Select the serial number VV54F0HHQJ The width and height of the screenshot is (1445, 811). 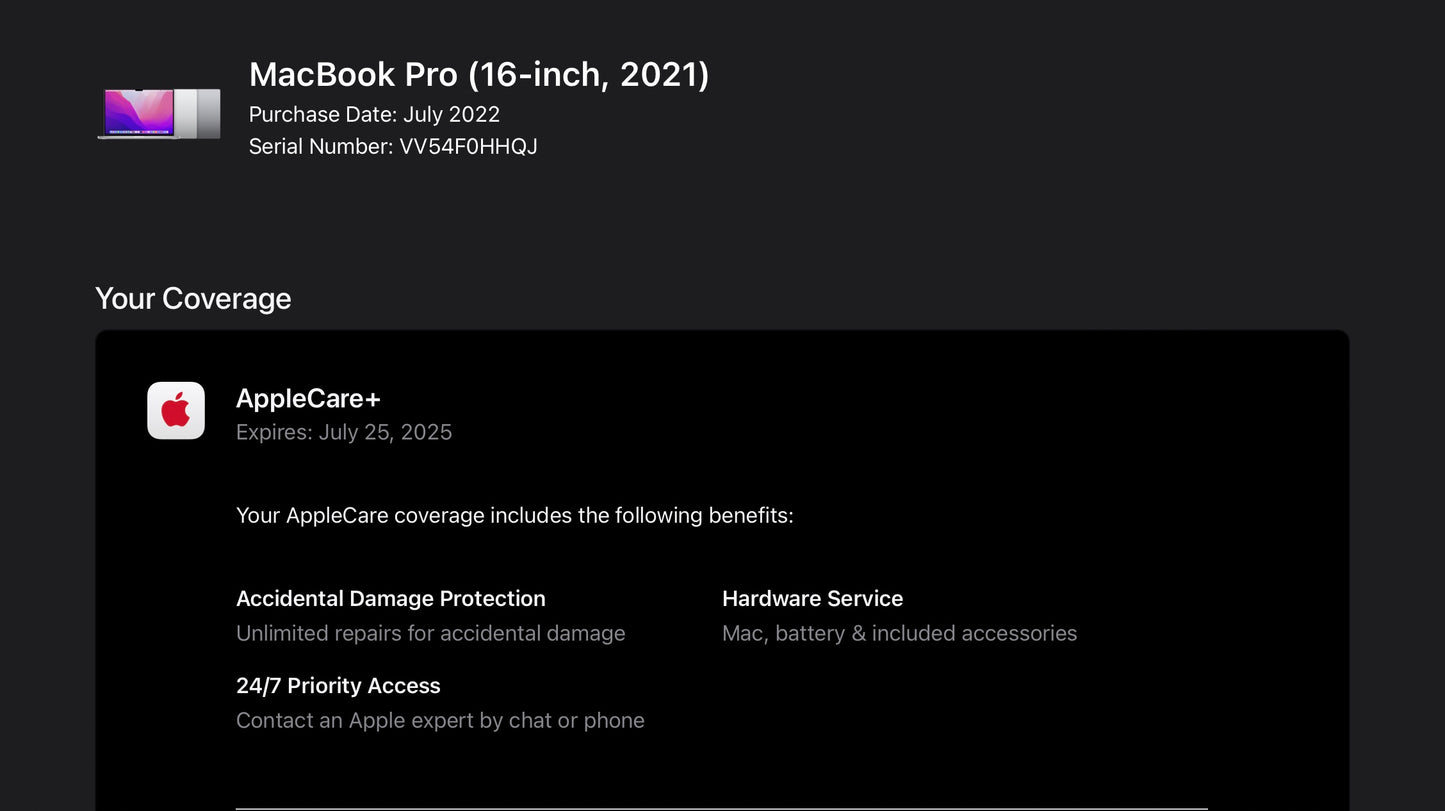393,146
